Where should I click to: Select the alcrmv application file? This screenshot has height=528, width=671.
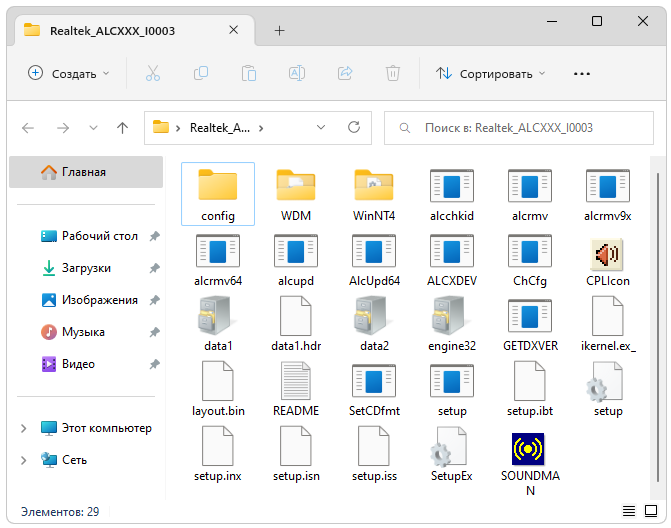click(x=530, y=194)
